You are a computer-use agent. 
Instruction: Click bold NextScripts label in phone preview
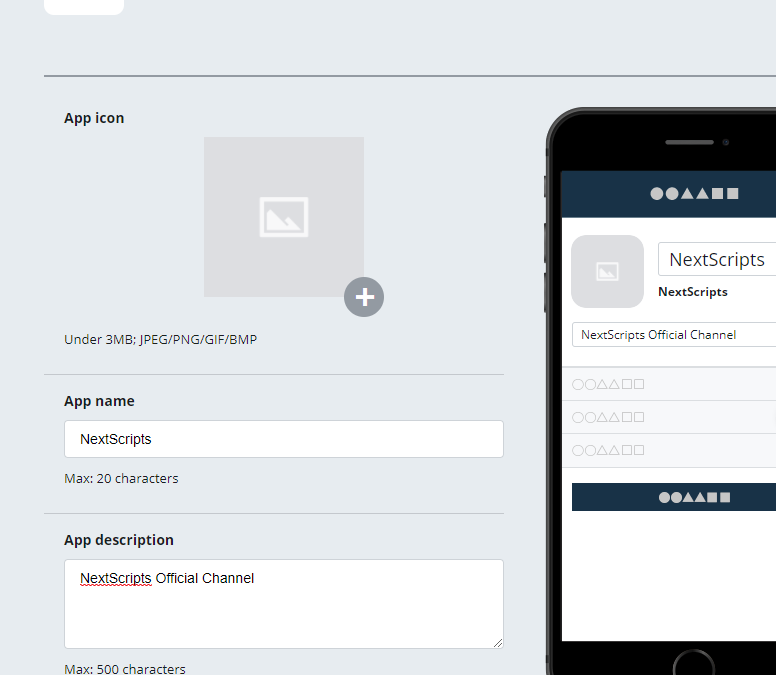pyautogui.click(x=692, y=292)
